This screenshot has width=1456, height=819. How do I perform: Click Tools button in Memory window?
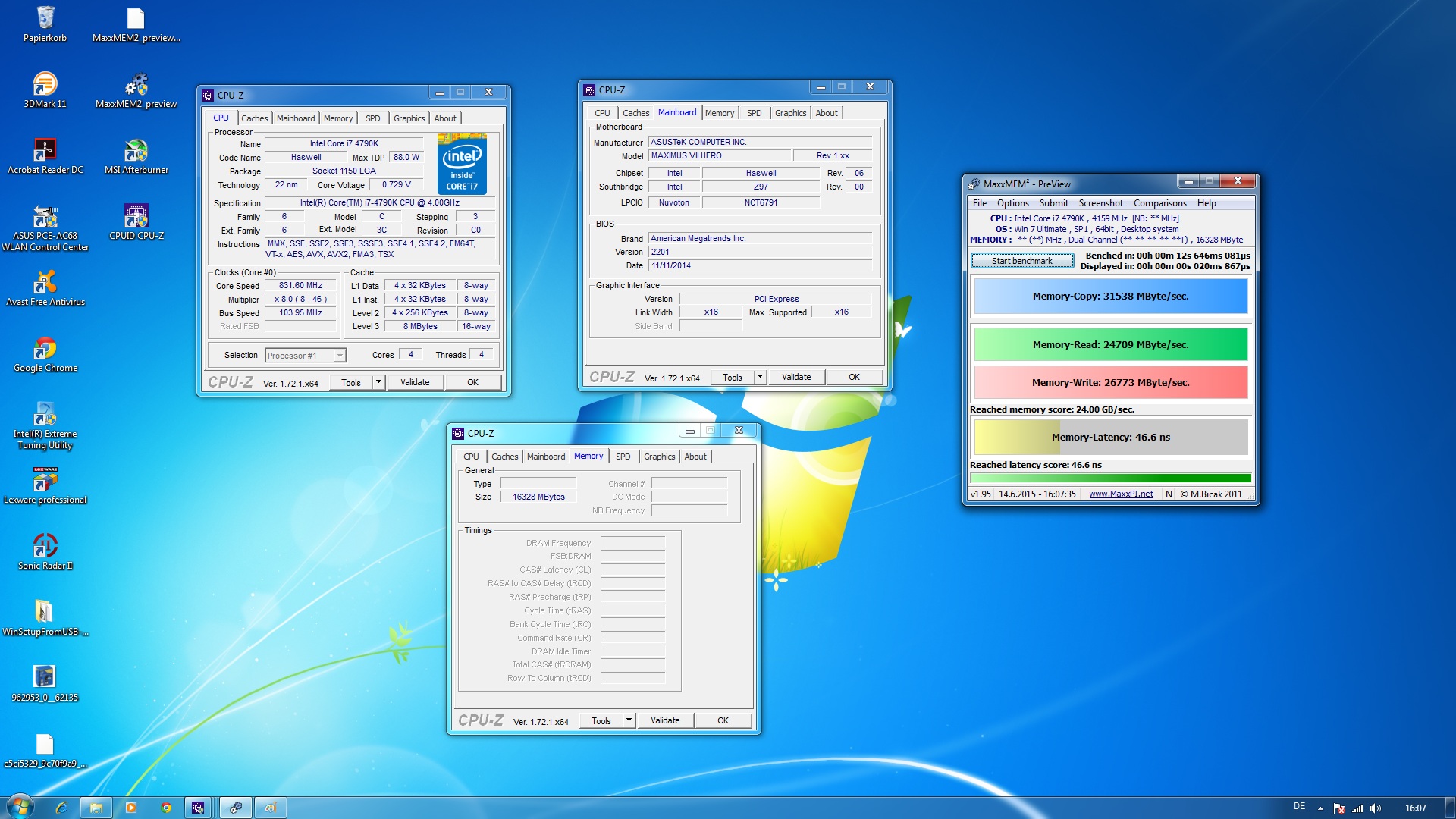click(601, 720)
